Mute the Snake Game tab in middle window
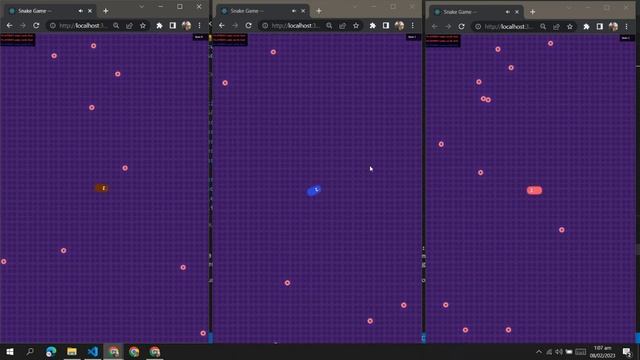 [294, 11]
